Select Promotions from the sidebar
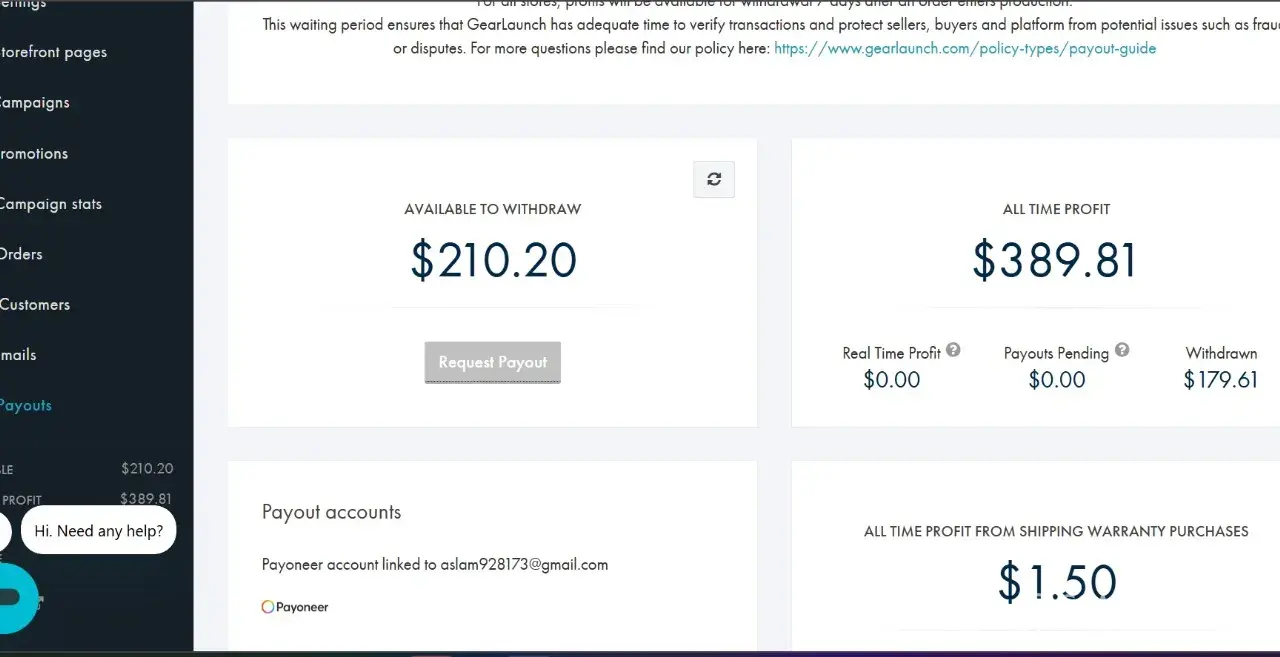 (x=34, y=154)
